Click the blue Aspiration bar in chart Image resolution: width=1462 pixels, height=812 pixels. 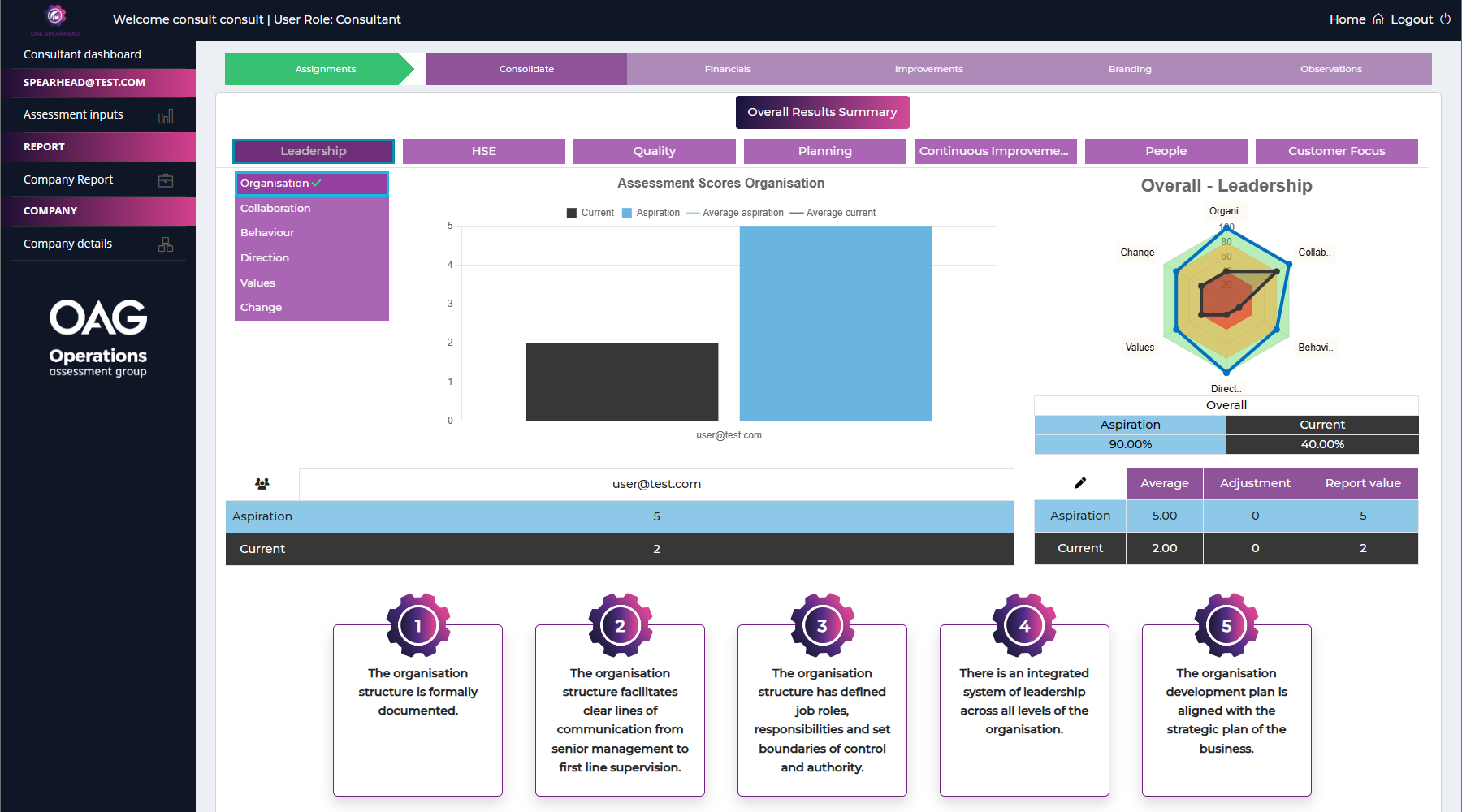click(835, 323)
